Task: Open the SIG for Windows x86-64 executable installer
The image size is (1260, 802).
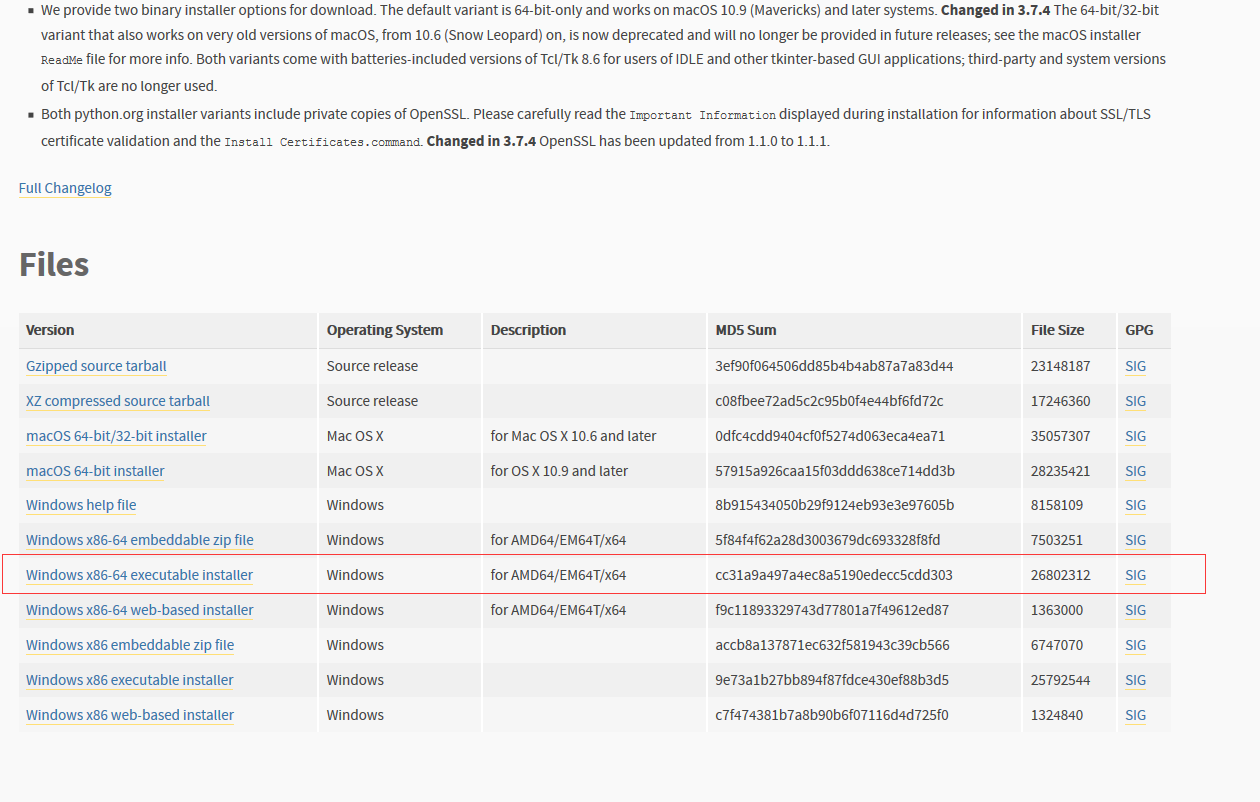Action: click(1135, 575)
